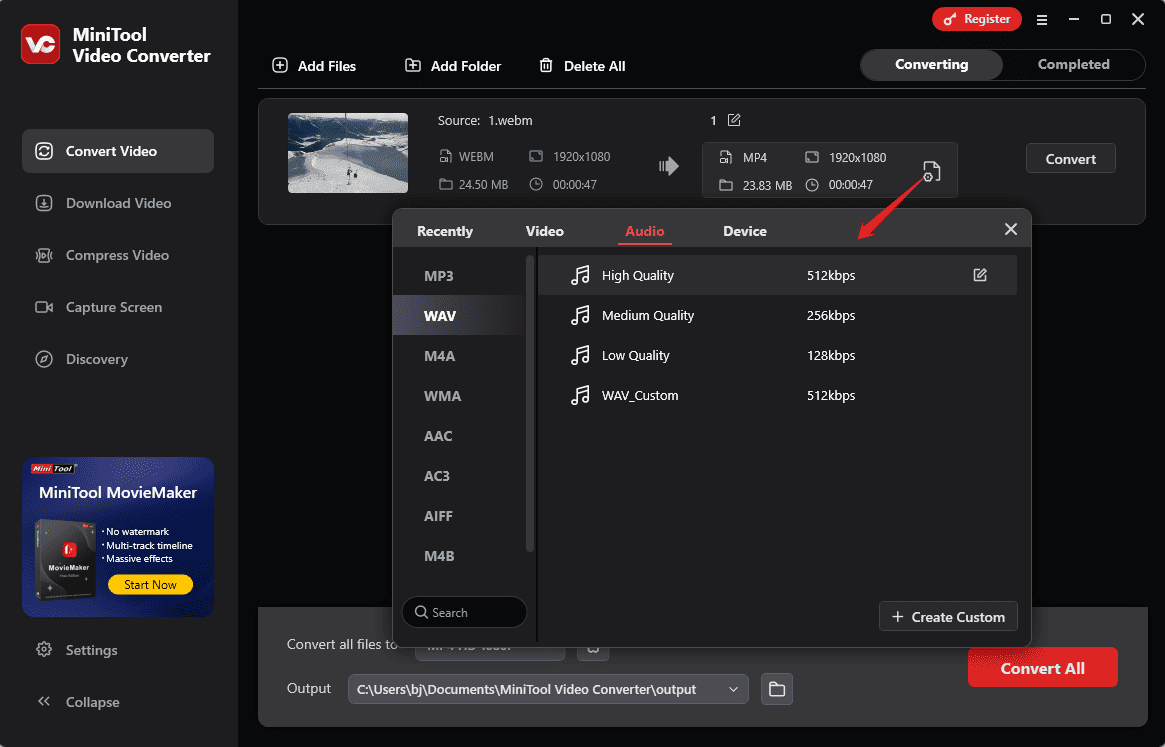Screen dimensions: 1165x747
Task: Select MP3 format in list
Action: 458,276
